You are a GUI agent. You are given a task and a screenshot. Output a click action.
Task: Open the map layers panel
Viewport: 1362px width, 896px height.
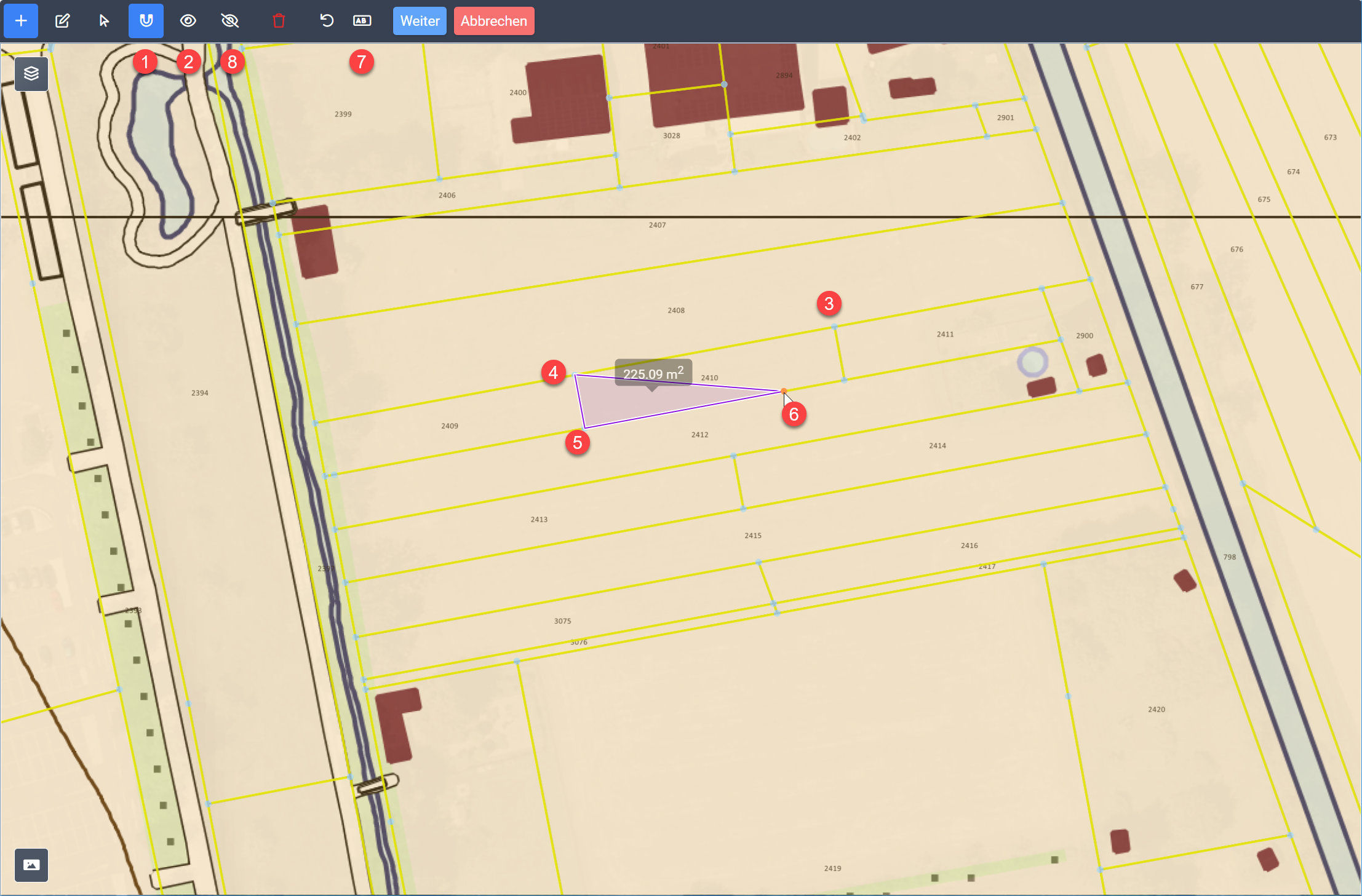pyautogui.click(x=31, y=74)
